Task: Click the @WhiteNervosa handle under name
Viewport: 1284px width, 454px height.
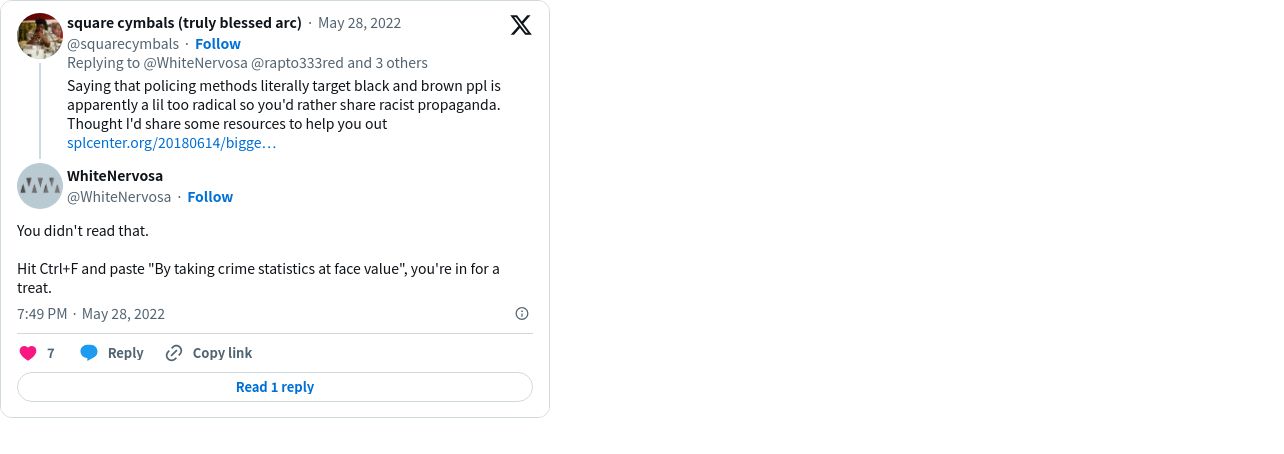Action: (119, 197)
